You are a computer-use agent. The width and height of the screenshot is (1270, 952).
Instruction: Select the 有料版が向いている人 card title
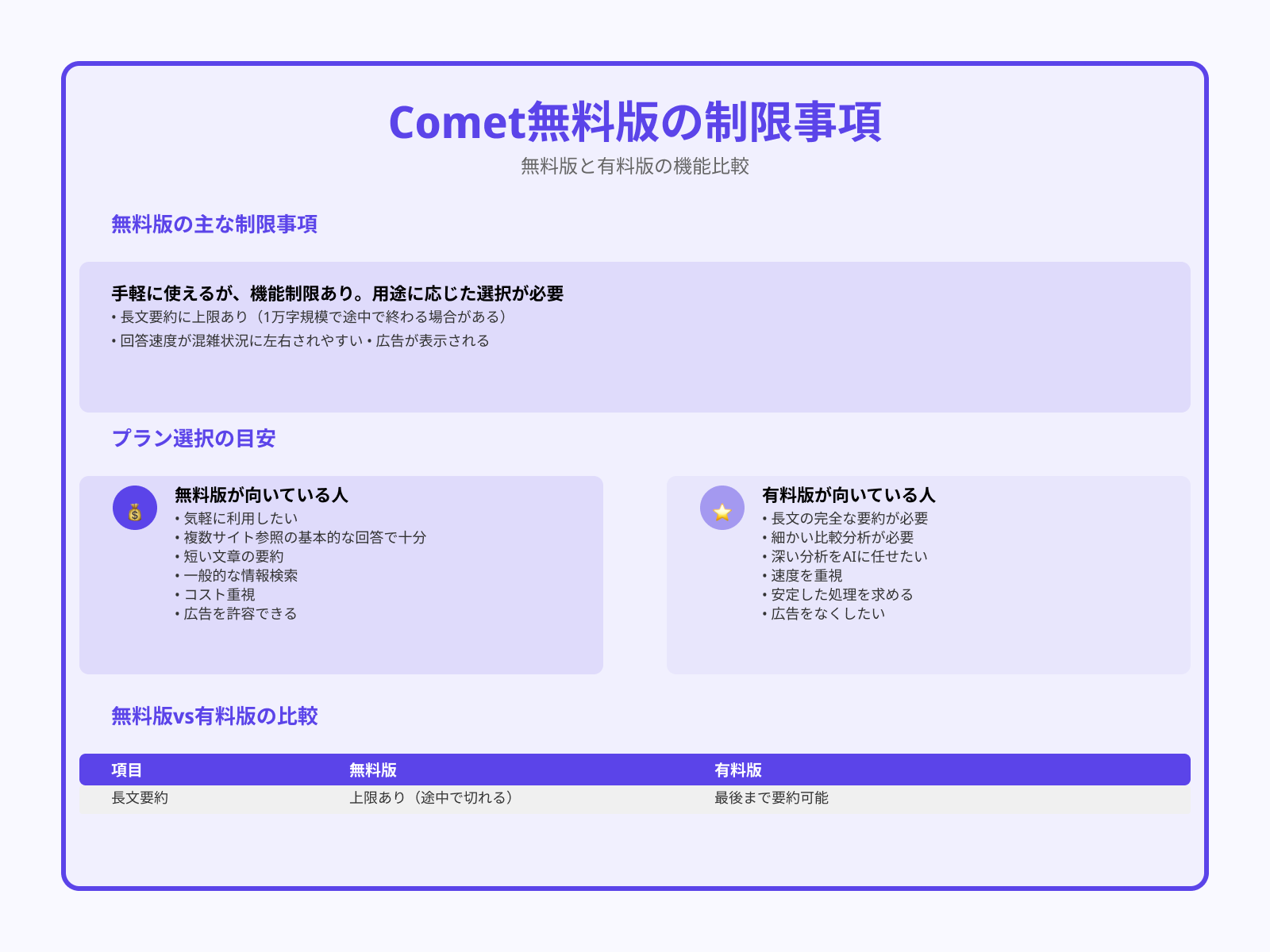coord(849,494)
